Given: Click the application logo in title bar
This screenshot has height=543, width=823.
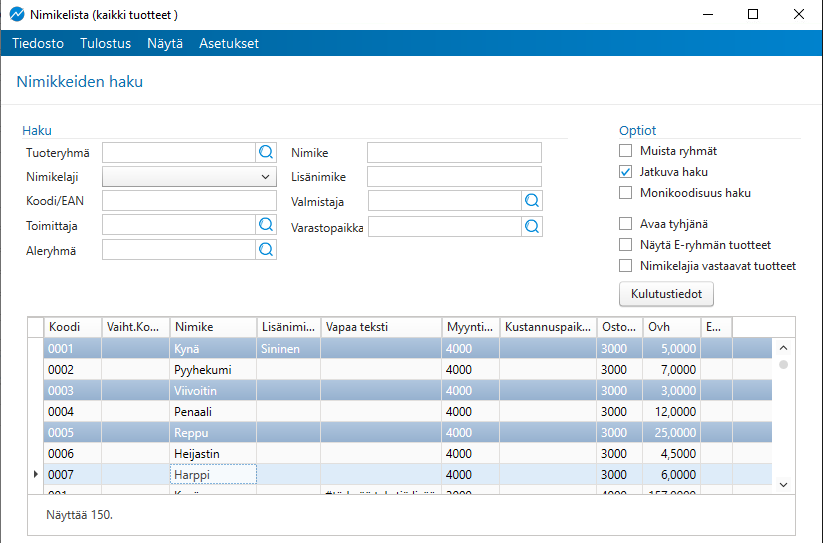Looking at the screenshot, I should (x=17, y=14).
